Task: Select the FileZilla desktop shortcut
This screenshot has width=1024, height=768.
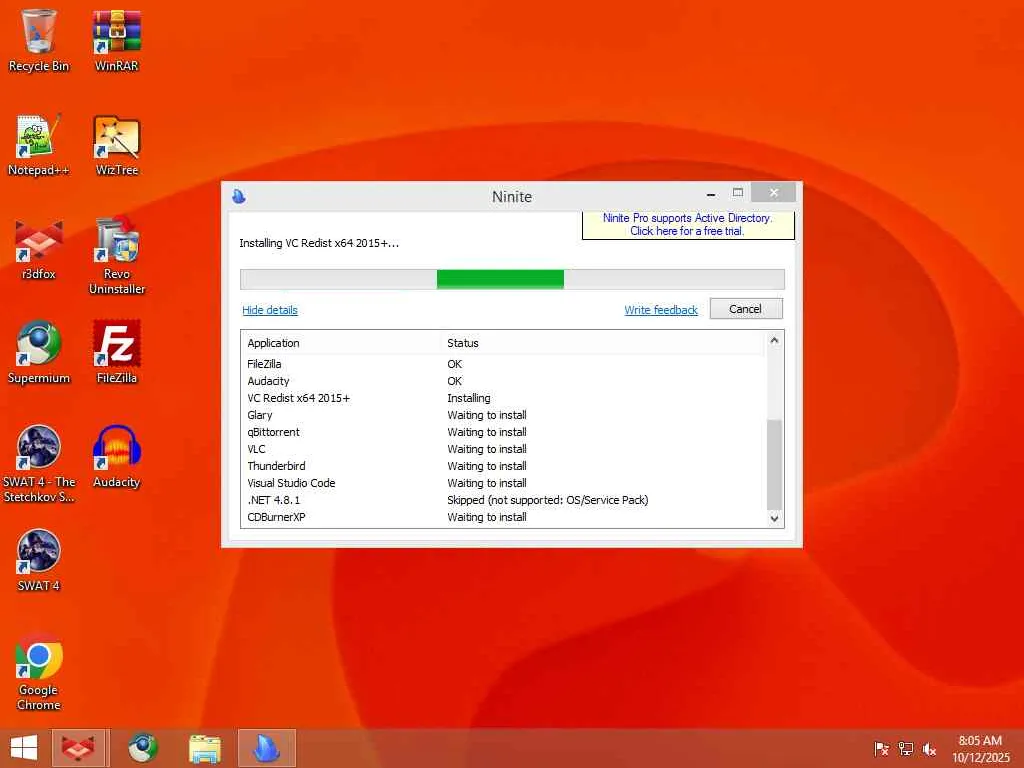Action: pyautogui.click(x=116, y=353)
